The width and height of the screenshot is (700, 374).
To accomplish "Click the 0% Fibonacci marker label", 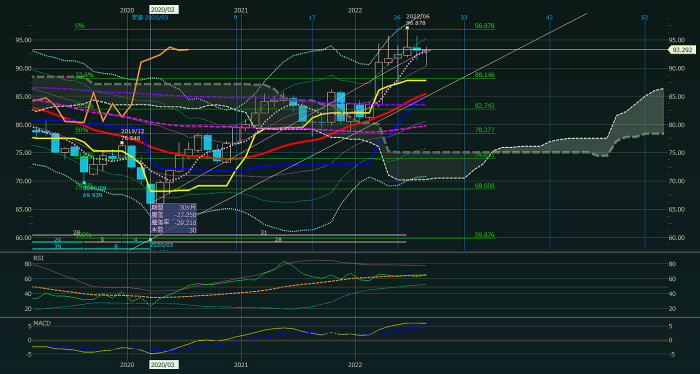I will click(x=79, y=26).
